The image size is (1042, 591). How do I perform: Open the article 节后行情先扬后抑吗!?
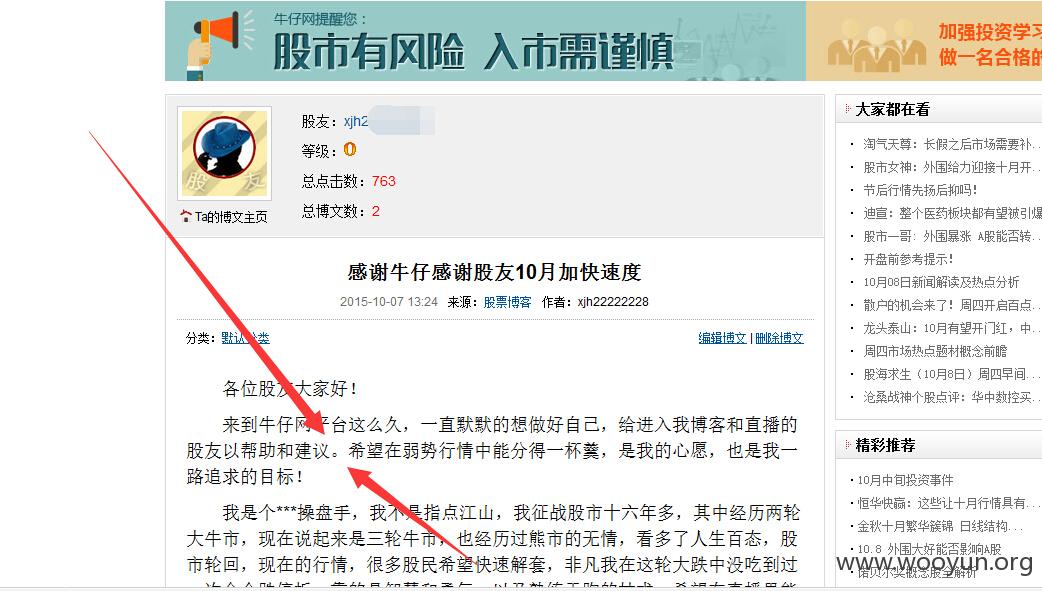(920, 190)
